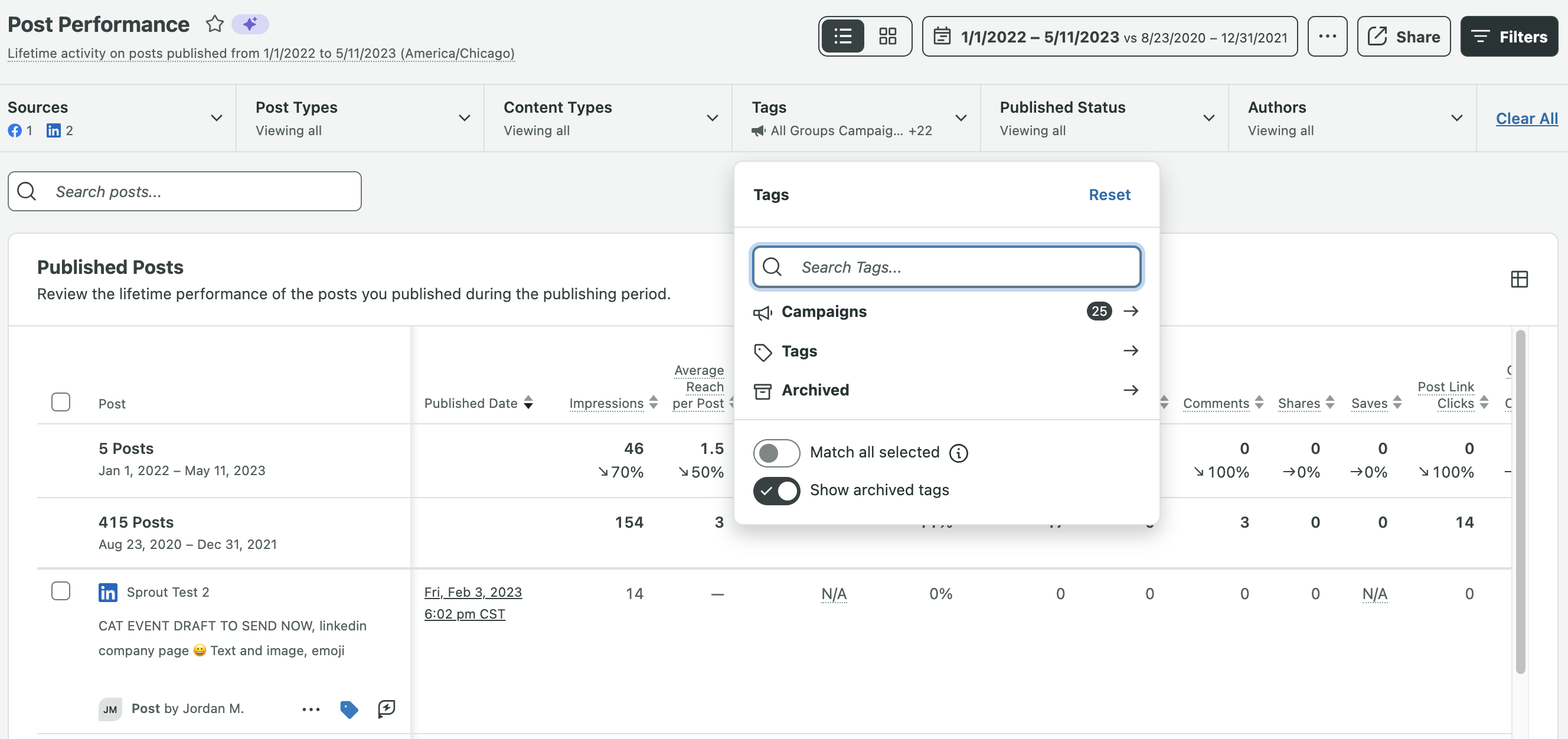Open the three-dot menu on Jordan M. post
This screenshot has height=739, width=1568.
click(x=311, y=709)
